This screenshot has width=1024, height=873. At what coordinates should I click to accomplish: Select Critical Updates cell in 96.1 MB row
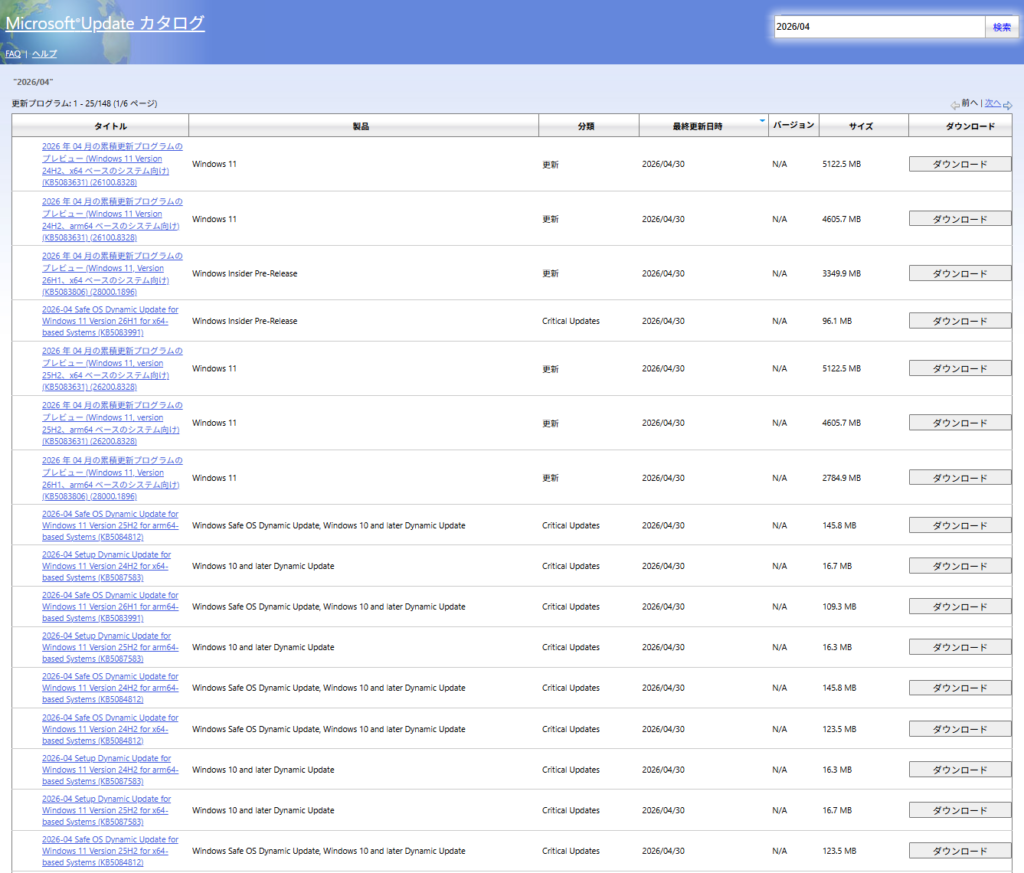pos(571,321)
